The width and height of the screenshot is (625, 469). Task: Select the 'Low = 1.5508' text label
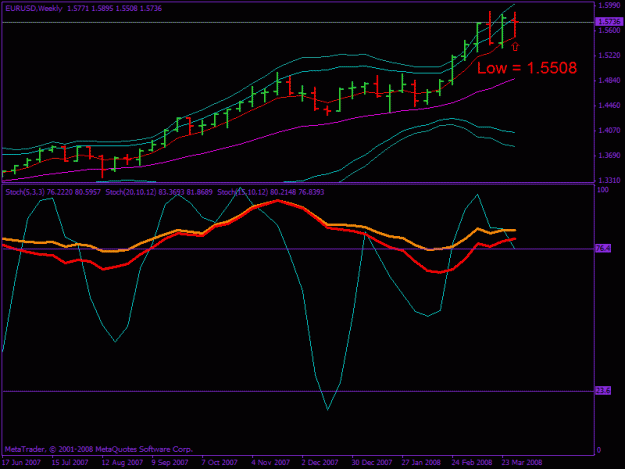[527, 68]
